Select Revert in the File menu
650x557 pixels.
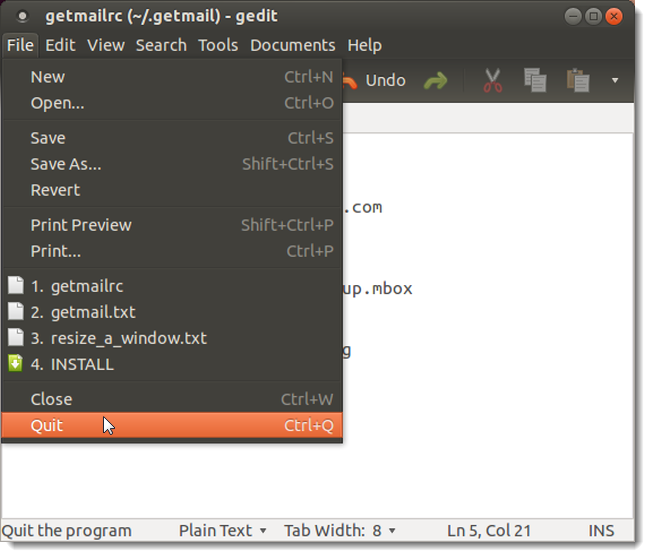click(x=55, y=190)
